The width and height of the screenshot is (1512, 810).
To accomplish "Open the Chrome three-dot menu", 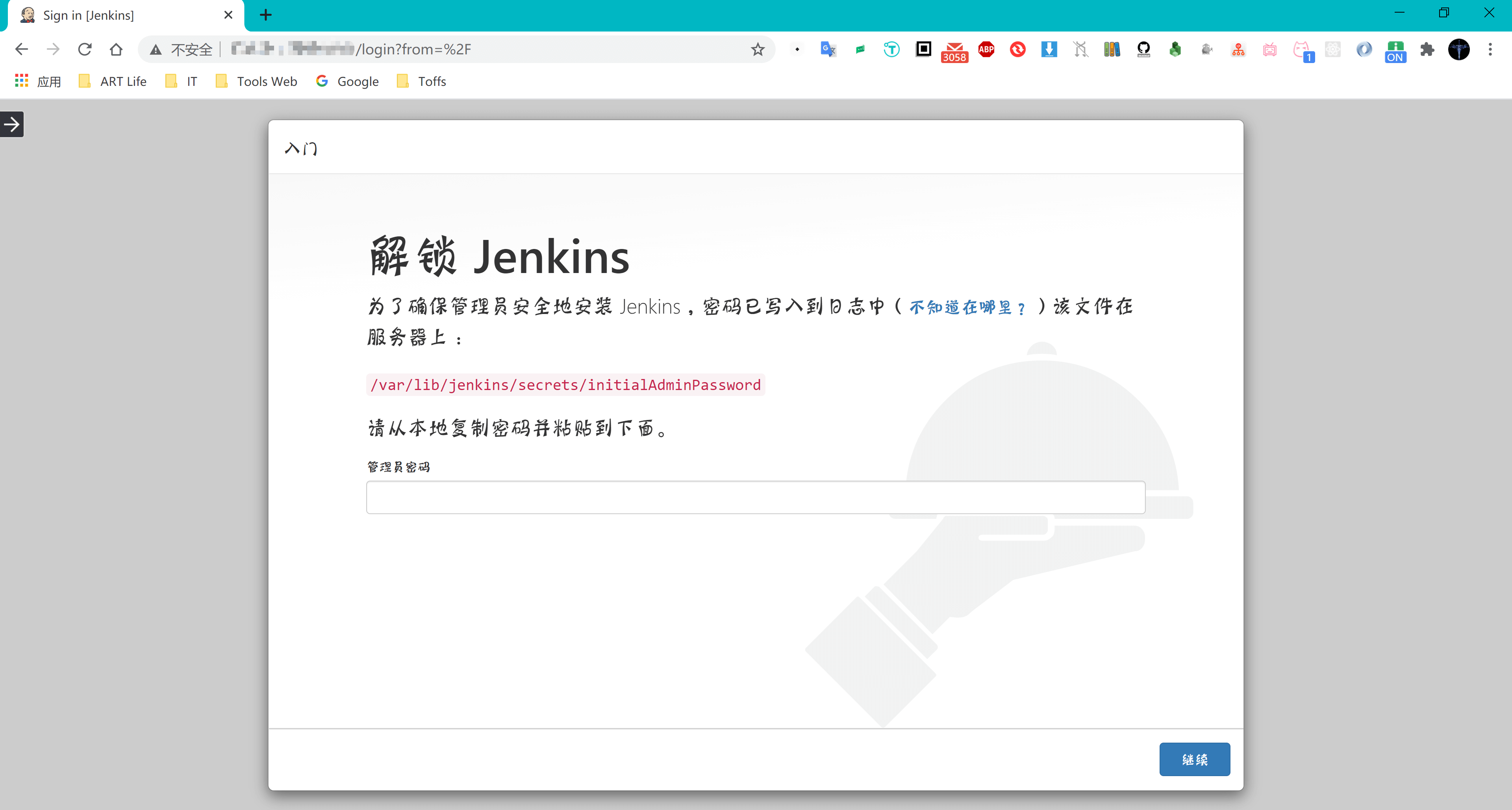I will pos(1490,49).
